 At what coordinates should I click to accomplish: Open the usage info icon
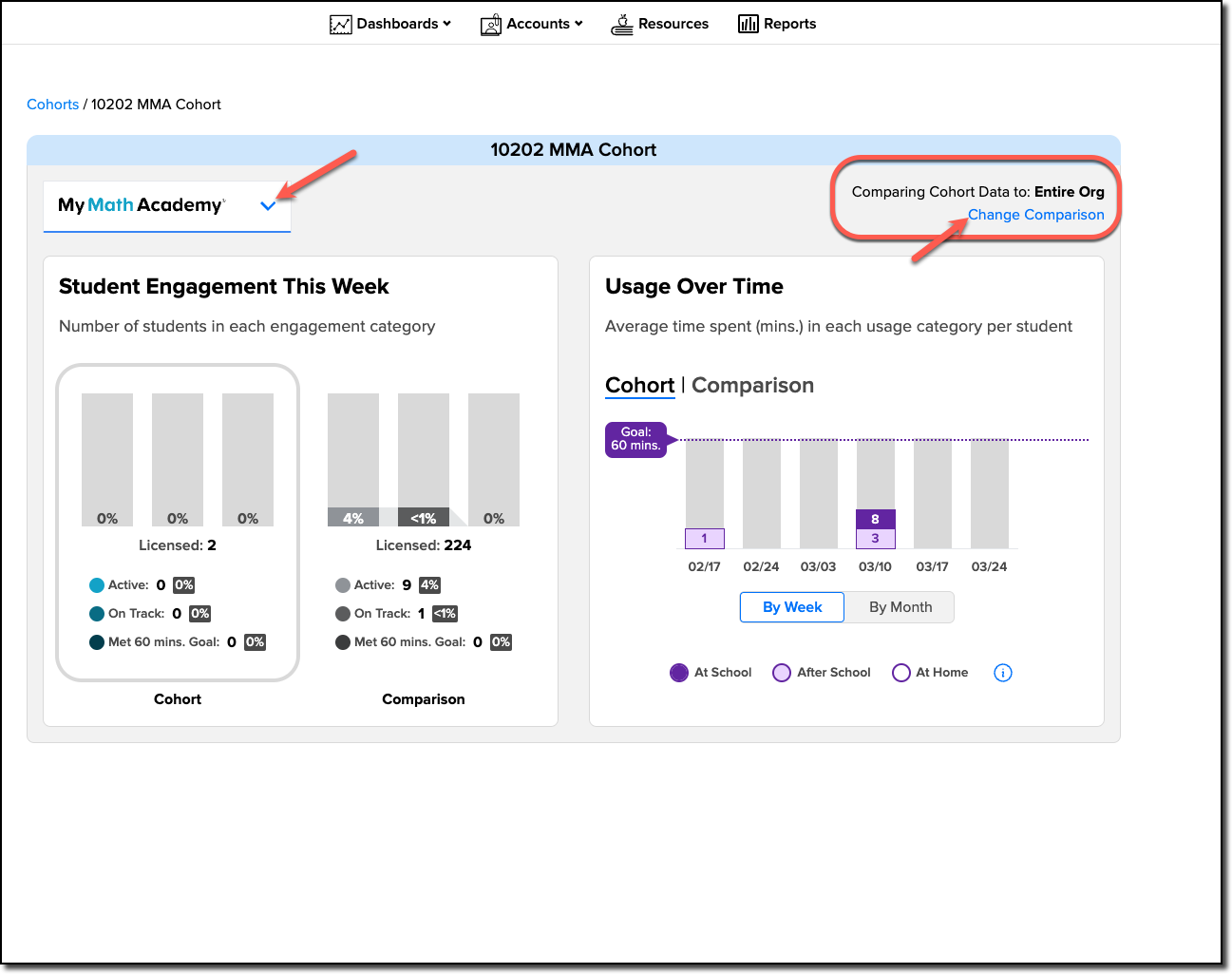(1003, 673)
